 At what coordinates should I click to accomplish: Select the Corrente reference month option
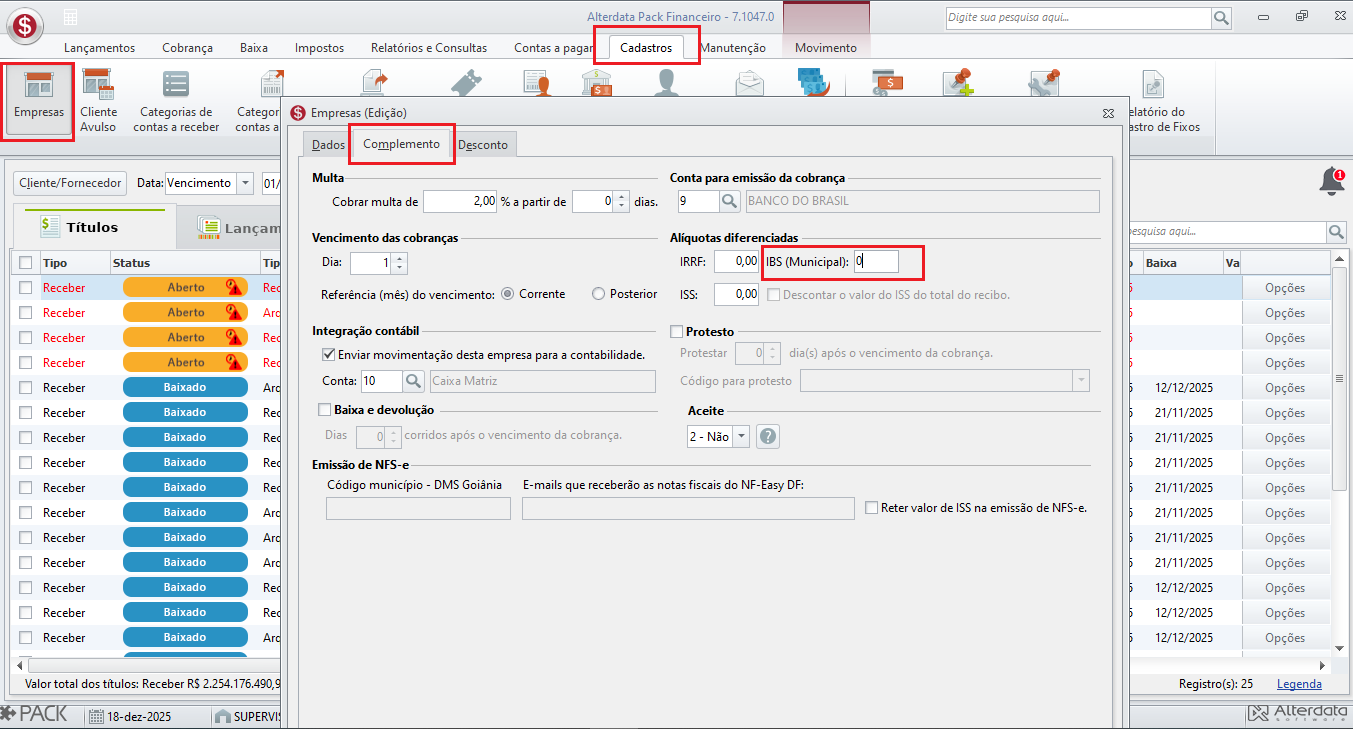[507, 294]
